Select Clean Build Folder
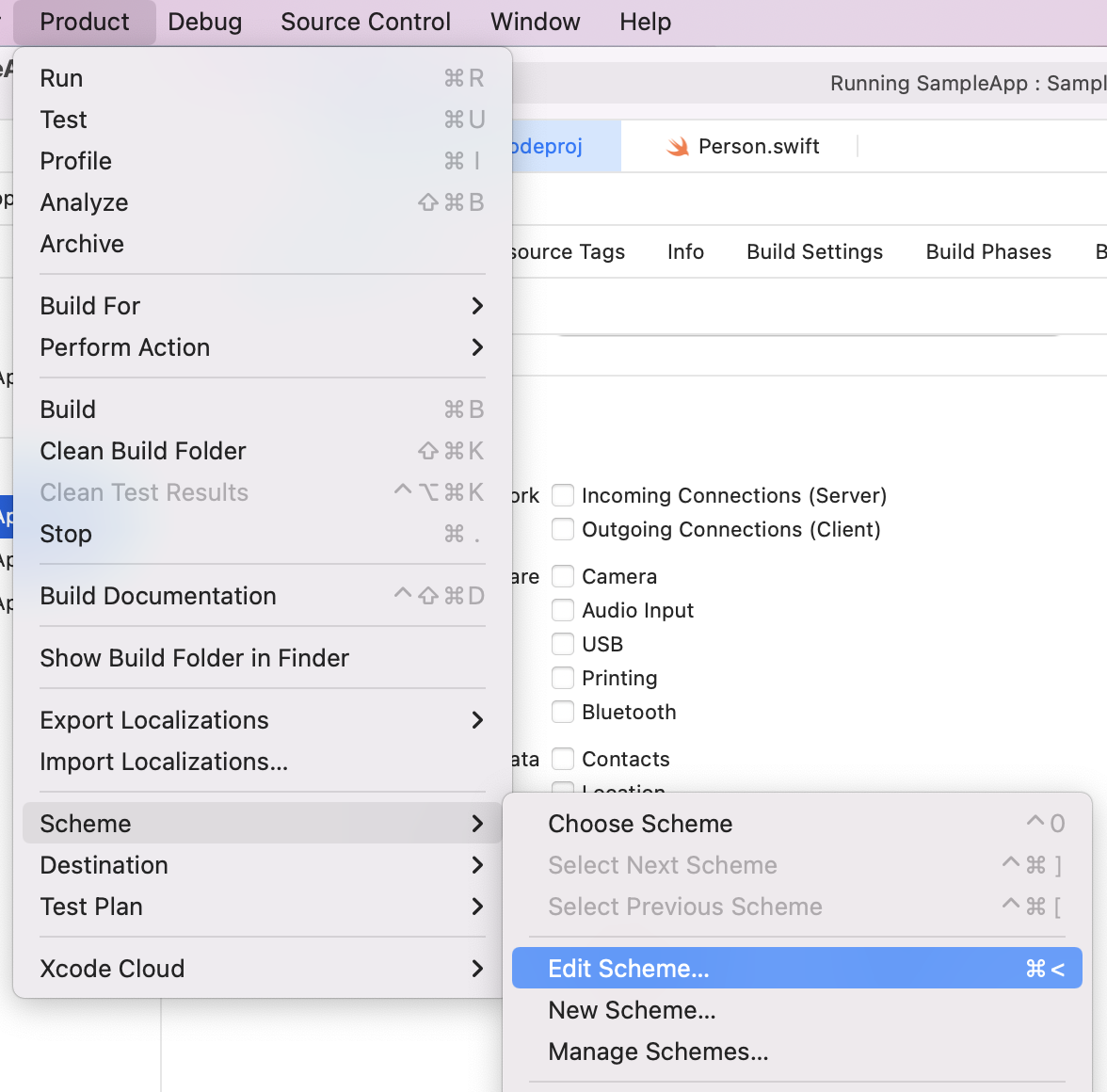 click(262, 451)
